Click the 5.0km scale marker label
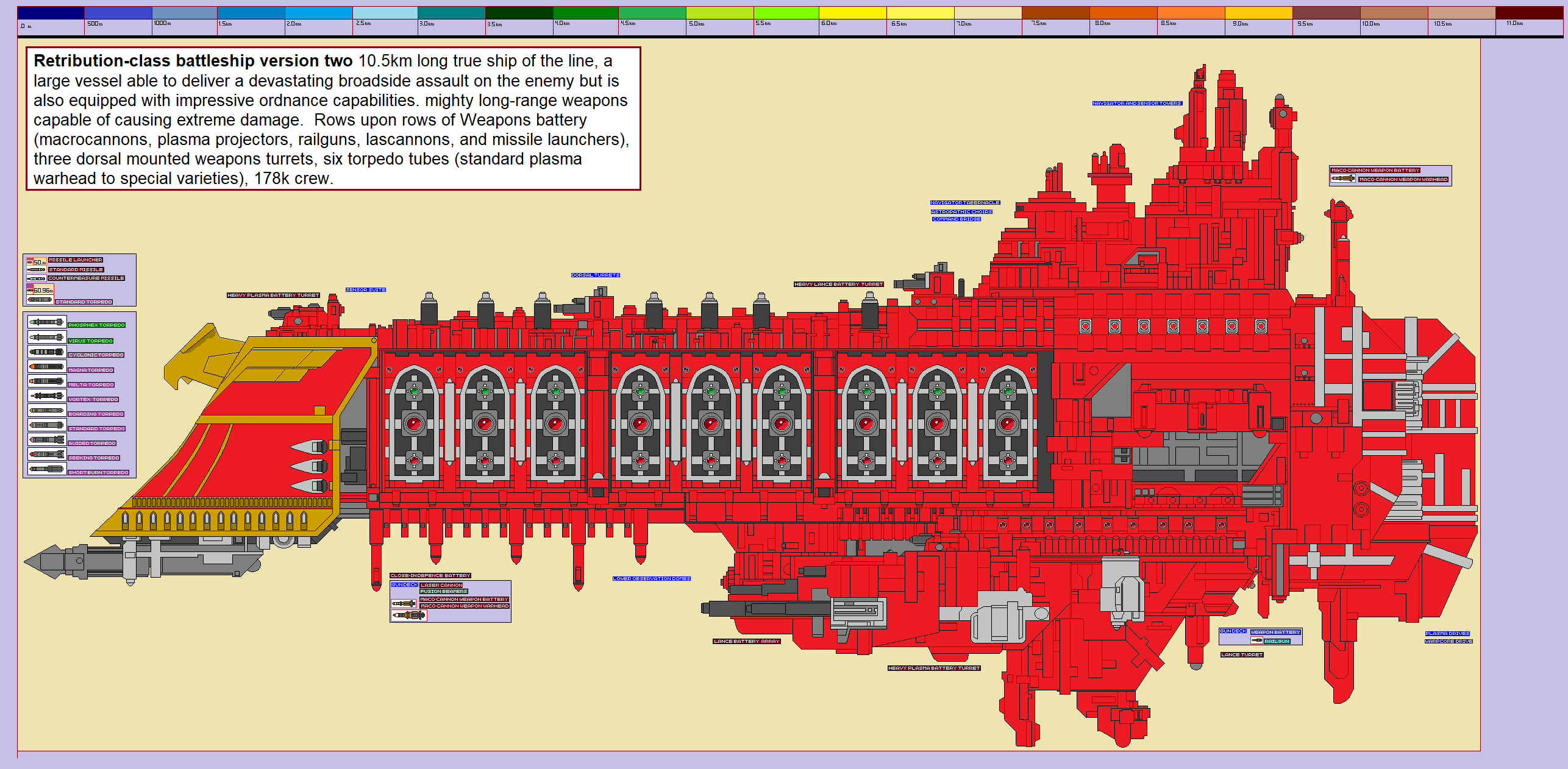 click(x=696, y=24)
